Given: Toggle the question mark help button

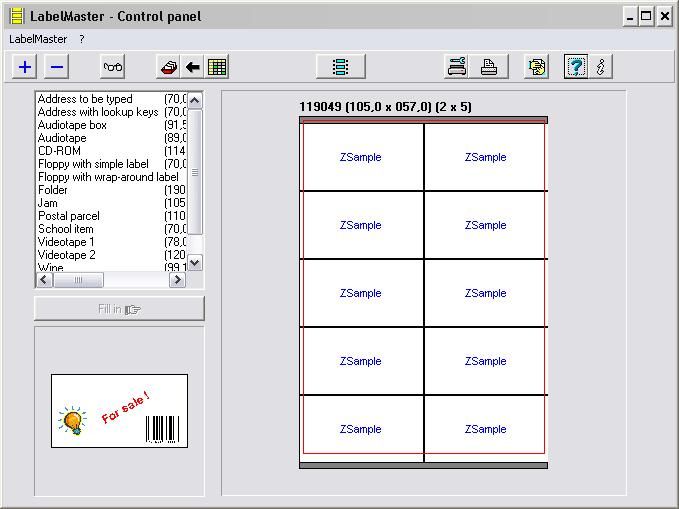Looking at the screenshot, I should pos(575,67).
